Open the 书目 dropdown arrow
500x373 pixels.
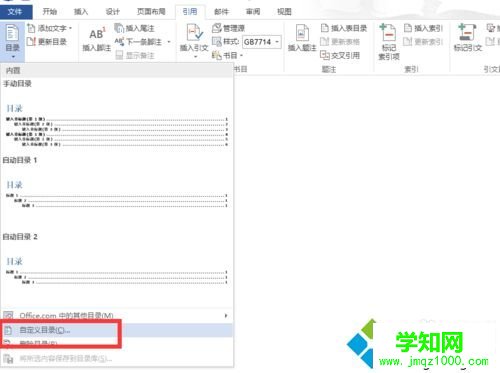pos(241,55)
